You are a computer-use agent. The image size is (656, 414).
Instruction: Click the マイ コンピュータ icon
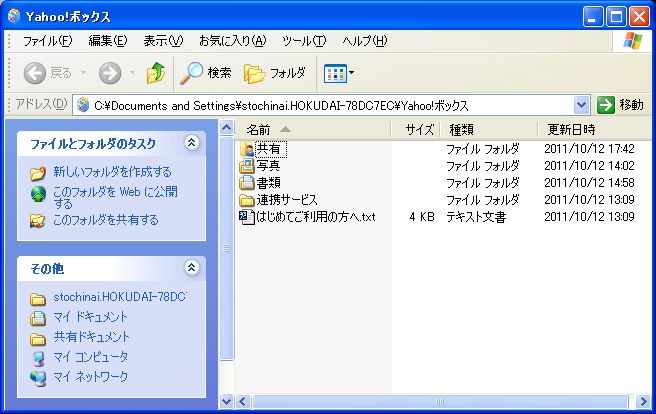click(x=38, y=358)
